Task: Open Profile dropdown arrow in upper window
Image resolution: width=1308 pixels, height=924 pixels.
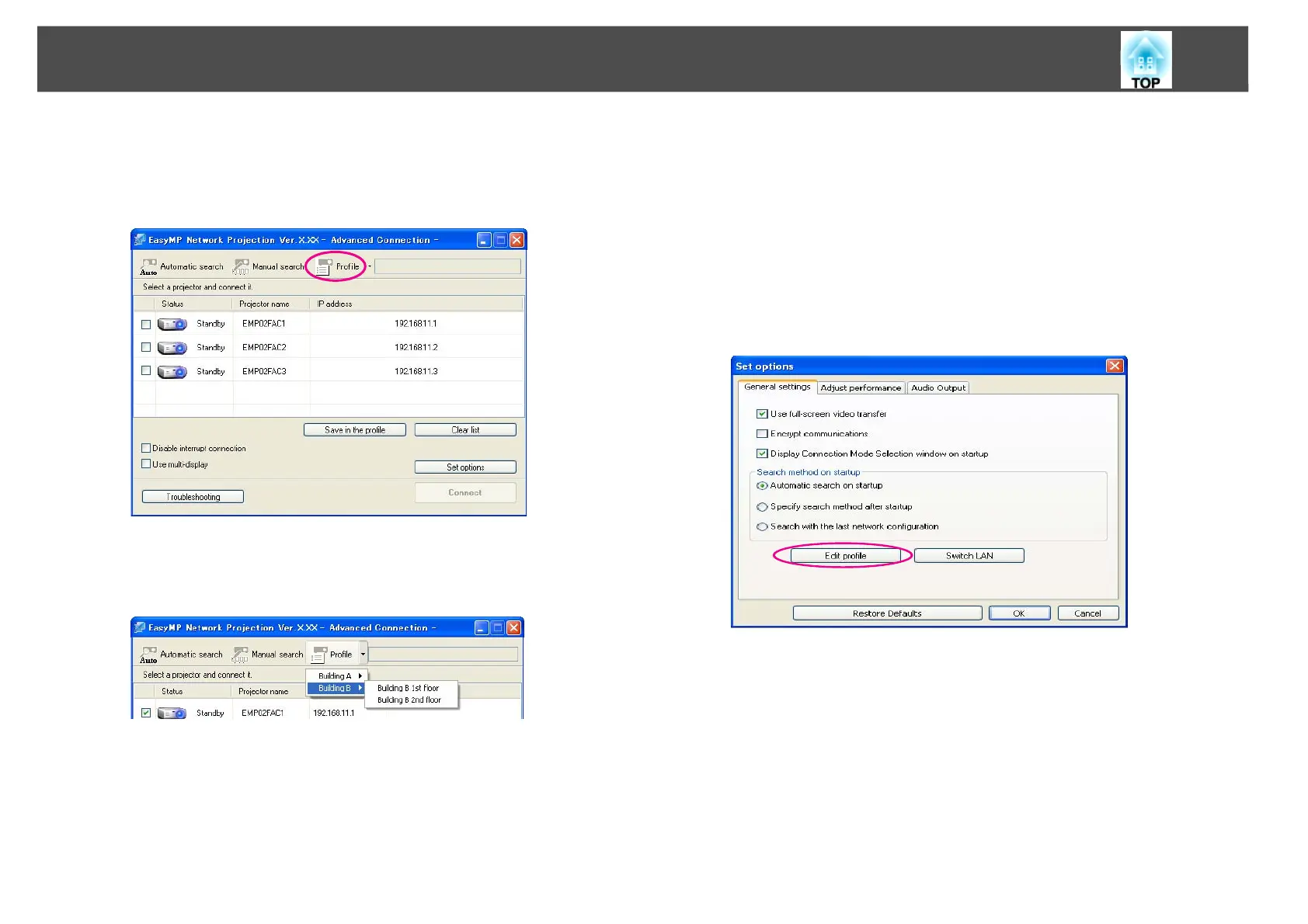Action: (370, 266)
